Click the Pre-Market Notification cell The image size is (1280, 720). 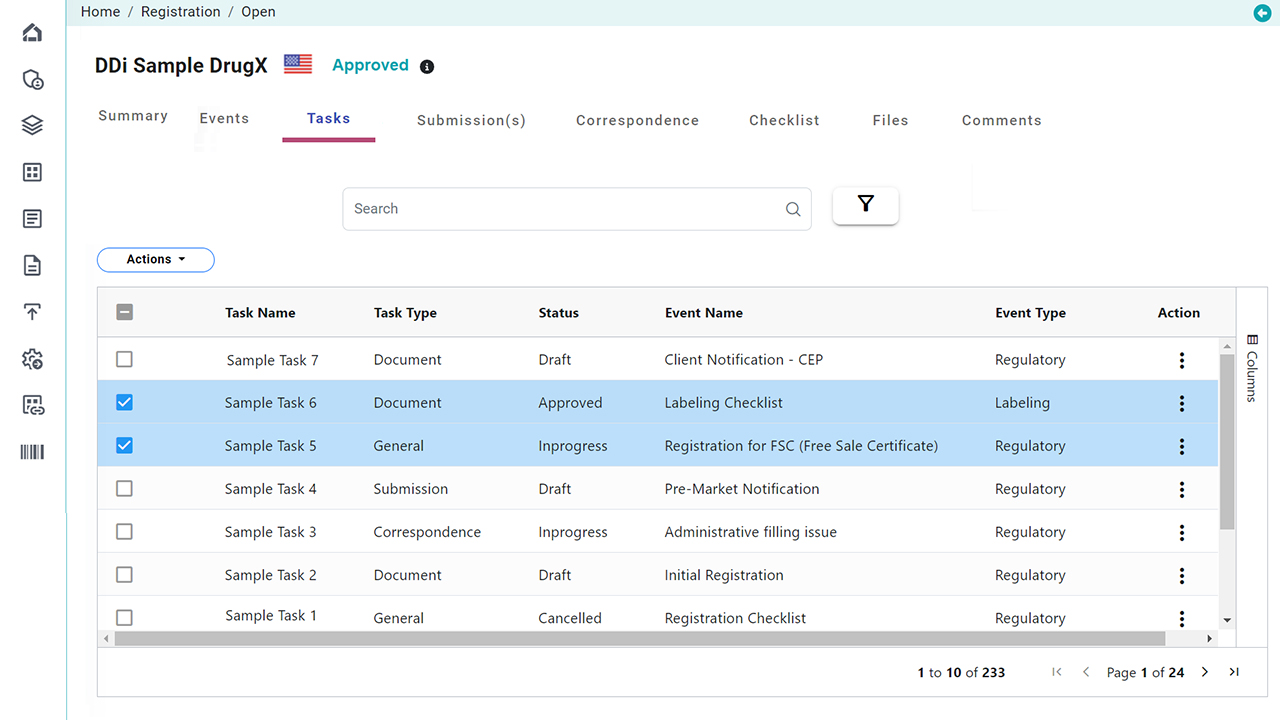pyautogui.click(x=741, y=489)
